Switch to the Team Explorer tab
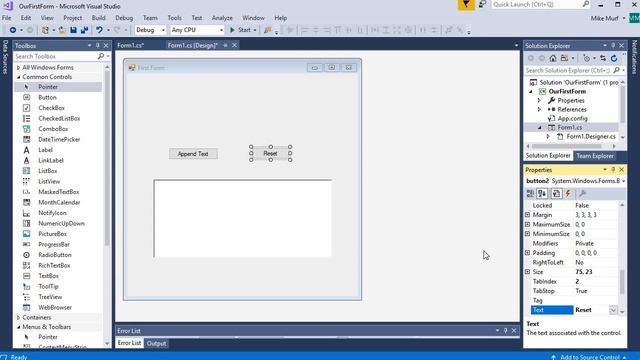The image size is (640, 360). 595,156
